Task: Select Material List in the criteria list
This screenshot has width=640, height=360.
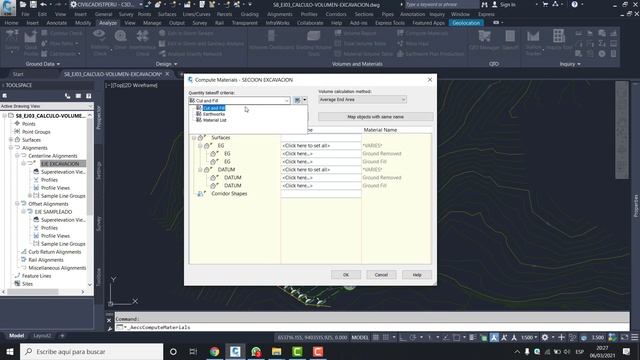Action: [x=215, y=120]
